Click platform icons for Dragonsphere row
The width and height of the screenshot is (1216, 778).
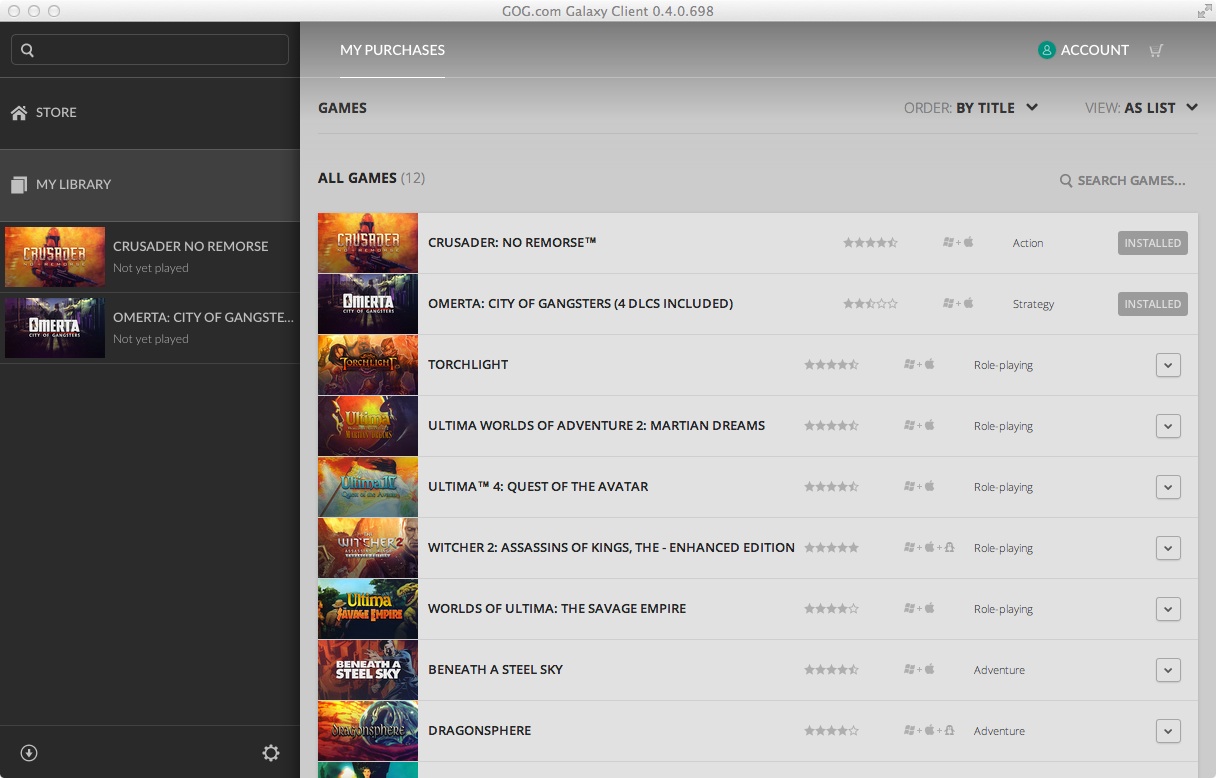tap(929, 731)
